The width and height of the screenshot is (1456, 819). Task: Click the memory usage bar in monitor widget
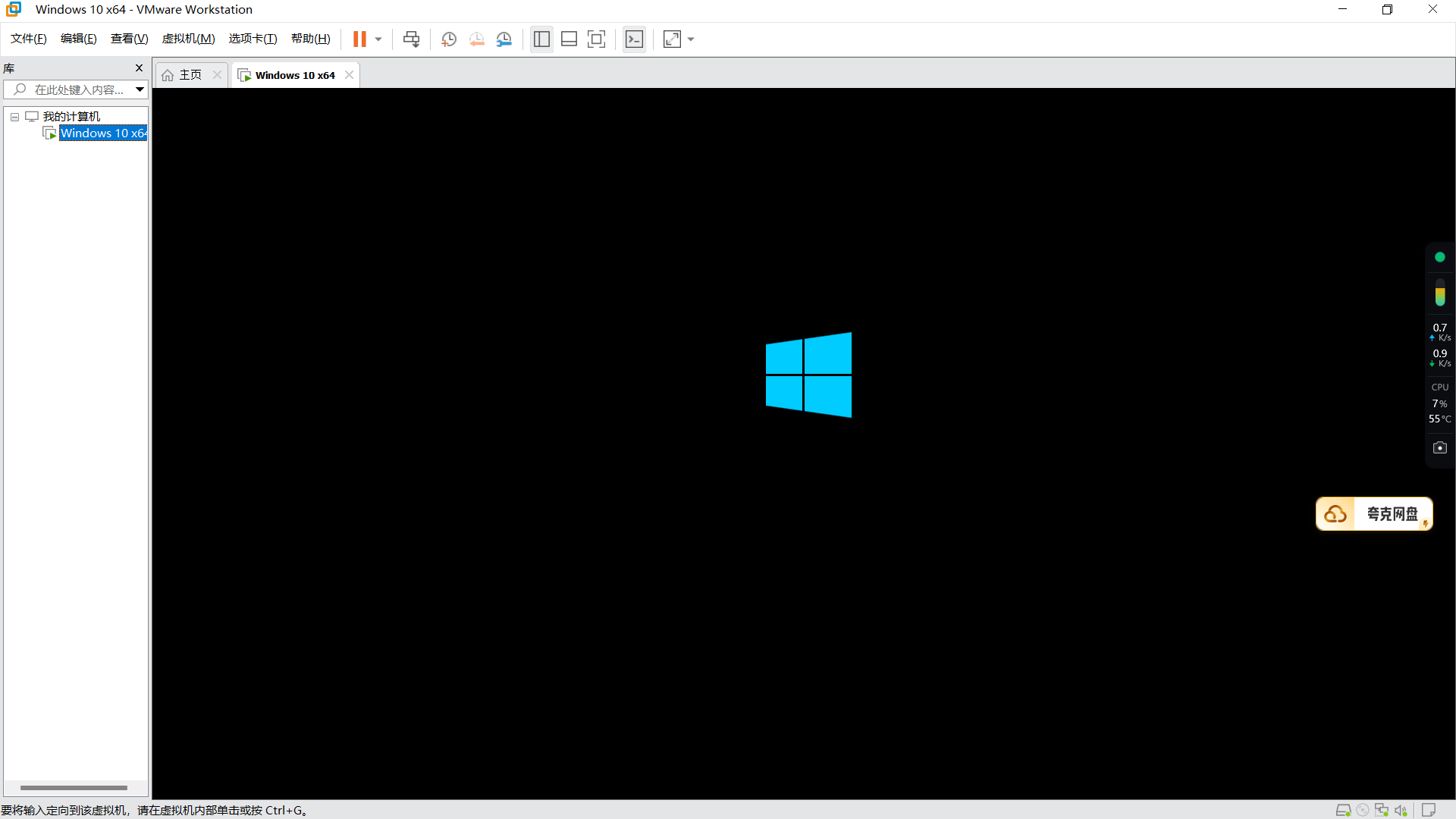click(x=1440, y=293)
